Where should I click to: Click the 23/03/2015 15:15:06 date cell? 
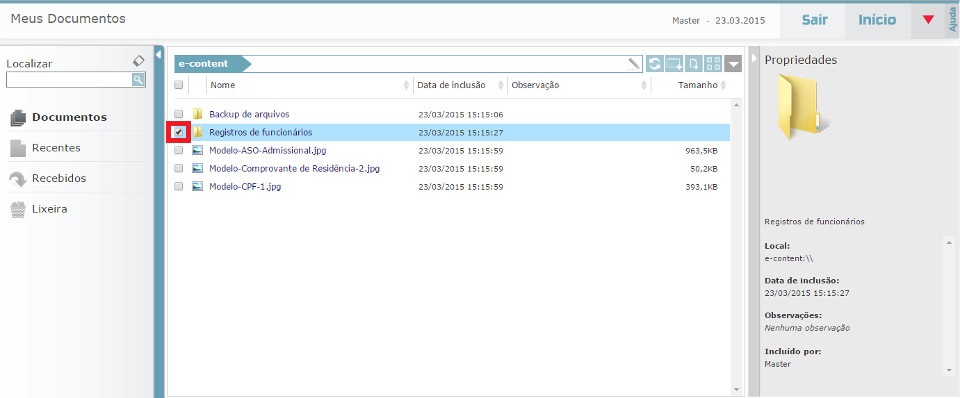(x=460, y=114)
